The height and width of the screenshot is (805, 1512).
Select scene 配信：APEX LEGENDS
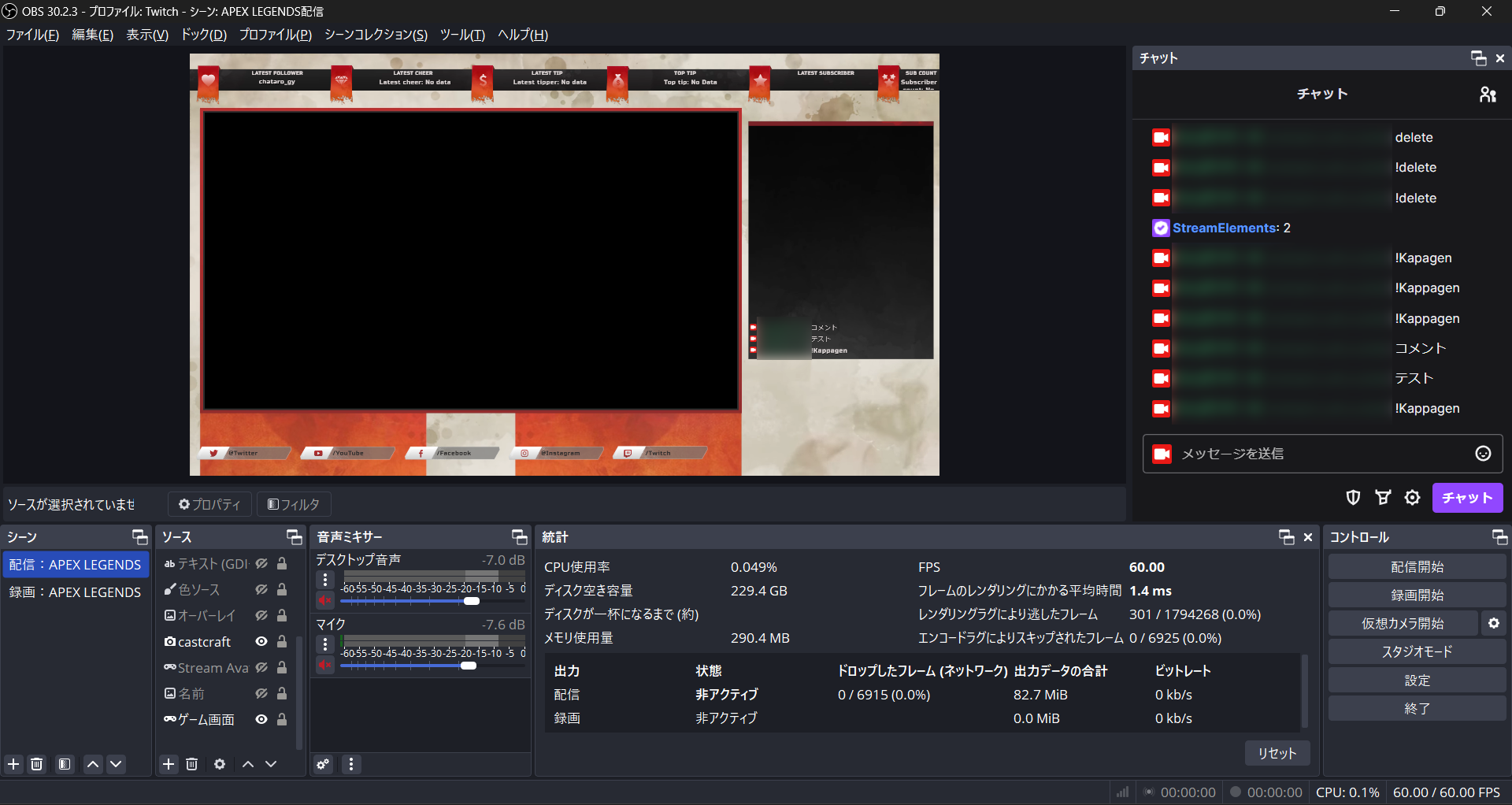coord(76,565)
